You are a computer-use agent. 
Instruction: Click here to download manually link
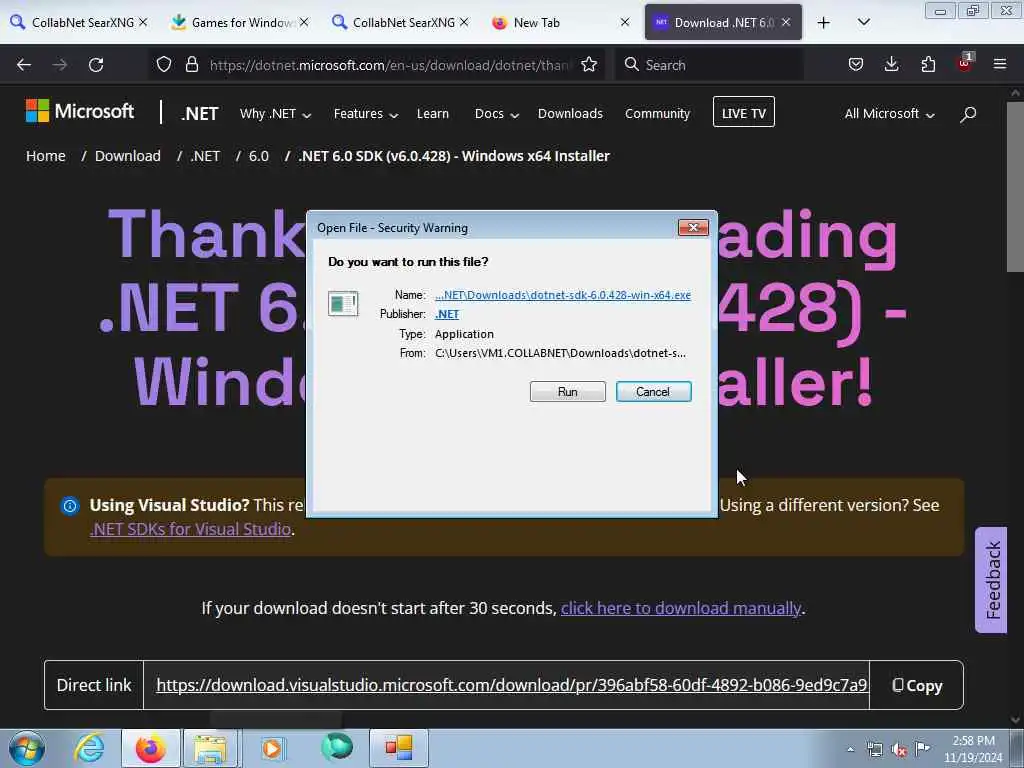pyautogui.click(x=680, y=608)
